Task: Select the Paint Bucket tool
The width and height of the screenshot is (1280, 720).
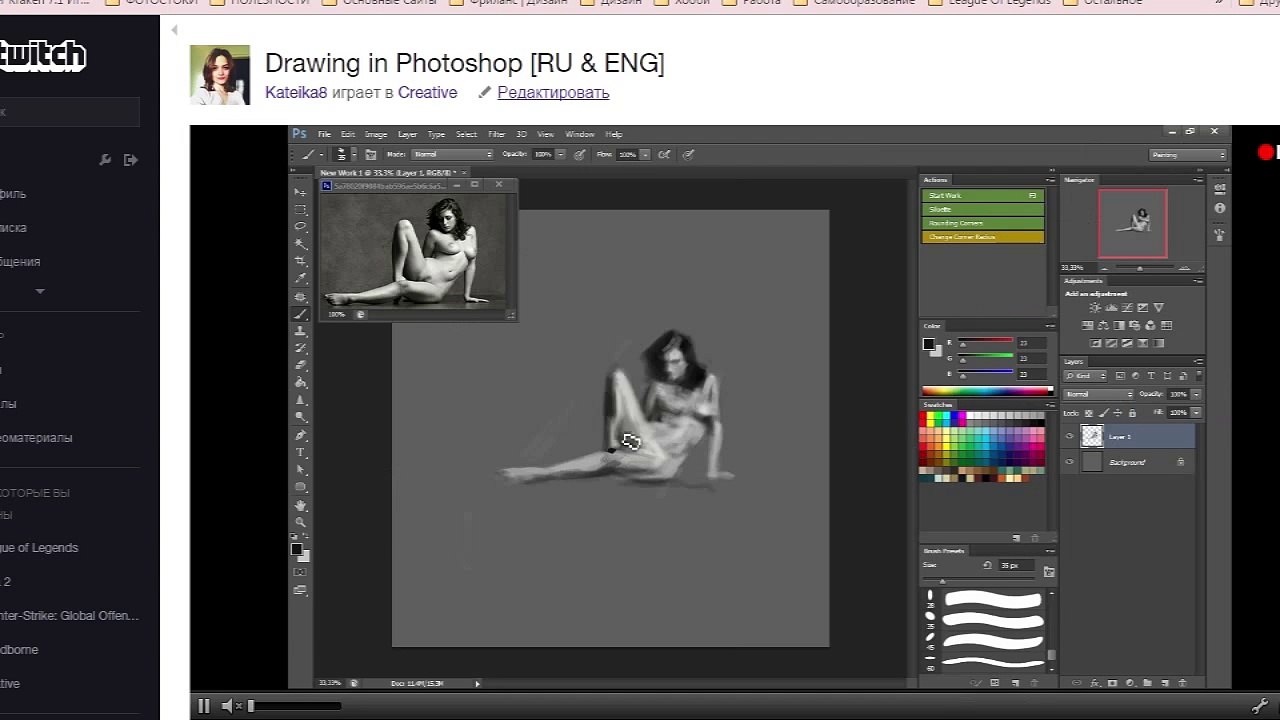Action: tap(300, 382)
